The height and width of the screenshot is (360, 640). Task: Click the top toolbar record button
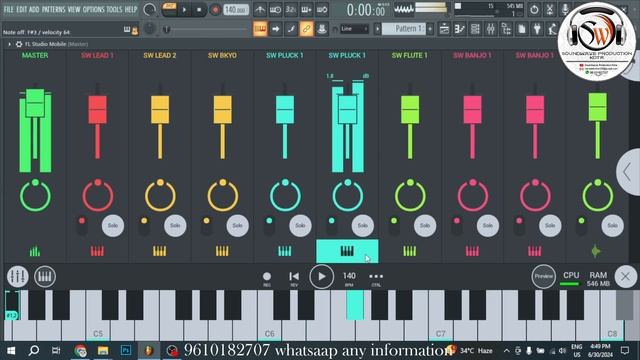215,10
